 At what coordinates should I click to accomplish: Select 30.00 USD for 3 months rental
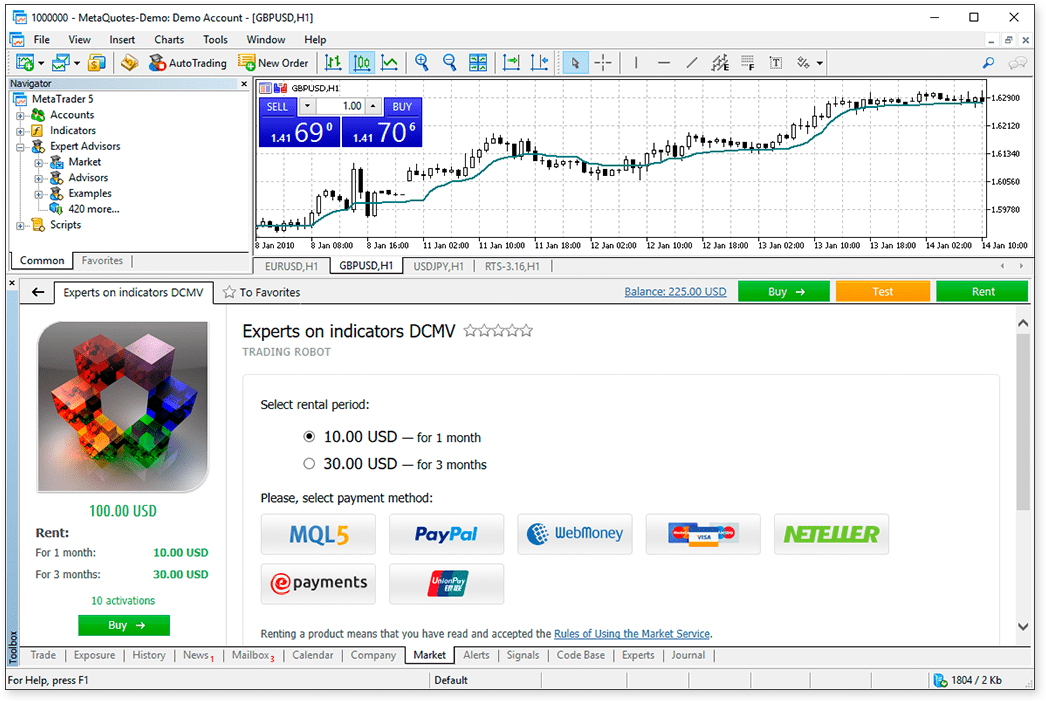(309, 464)
